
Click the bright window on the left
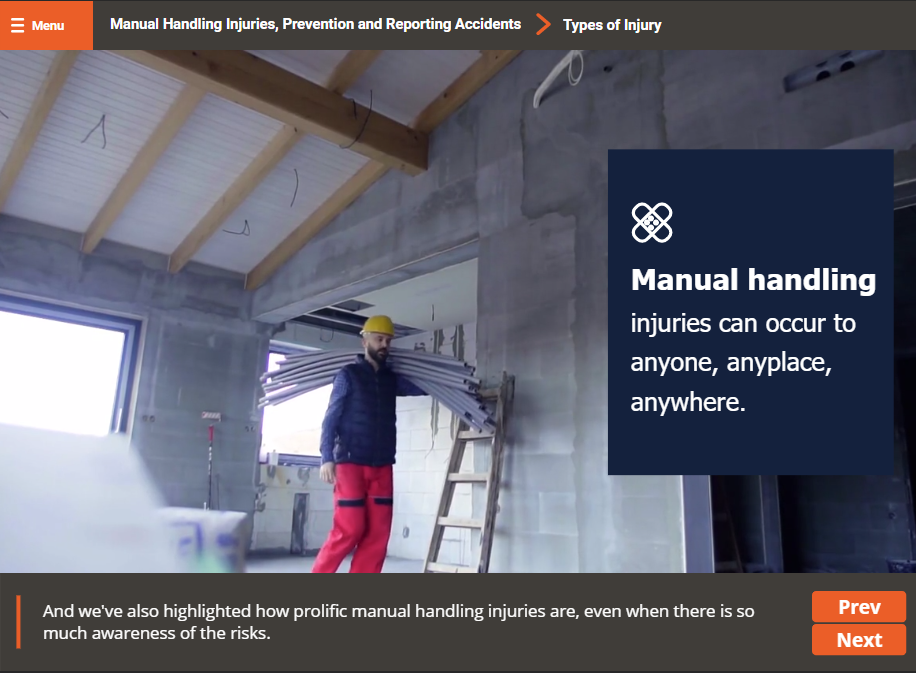tap(60, 370)
